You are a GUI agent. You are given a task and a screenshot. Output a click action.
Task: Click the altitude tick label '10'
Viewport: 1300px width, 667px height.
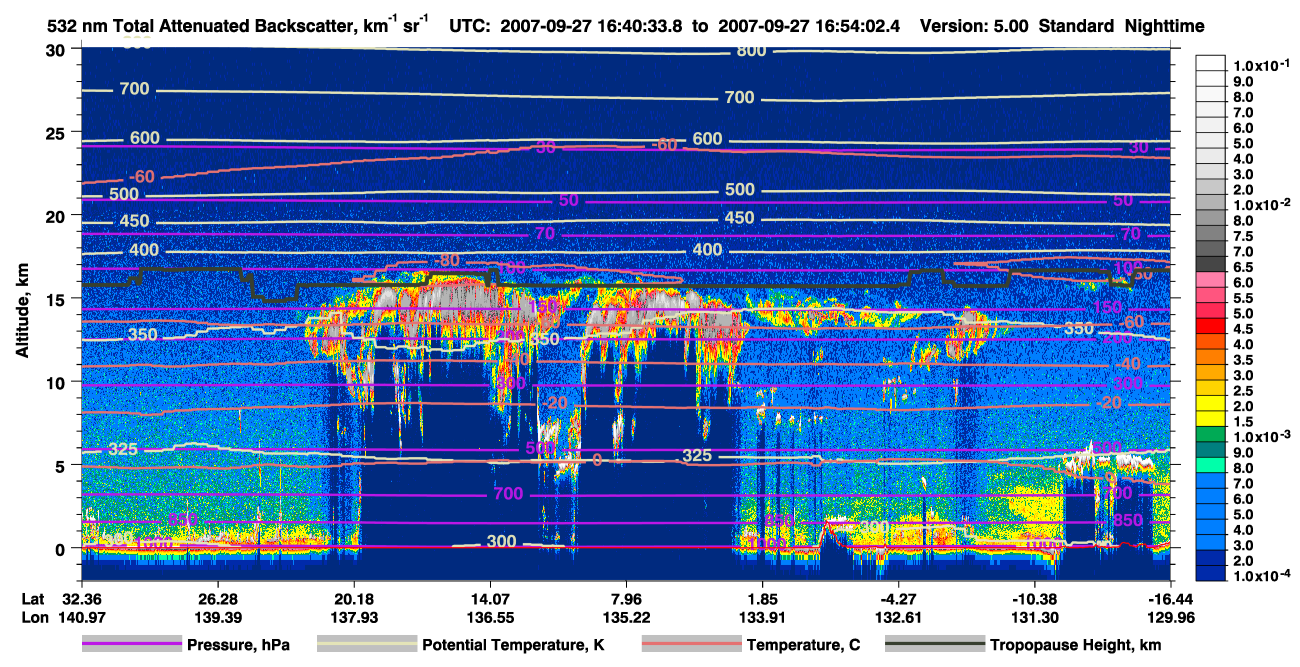[57, 381]
